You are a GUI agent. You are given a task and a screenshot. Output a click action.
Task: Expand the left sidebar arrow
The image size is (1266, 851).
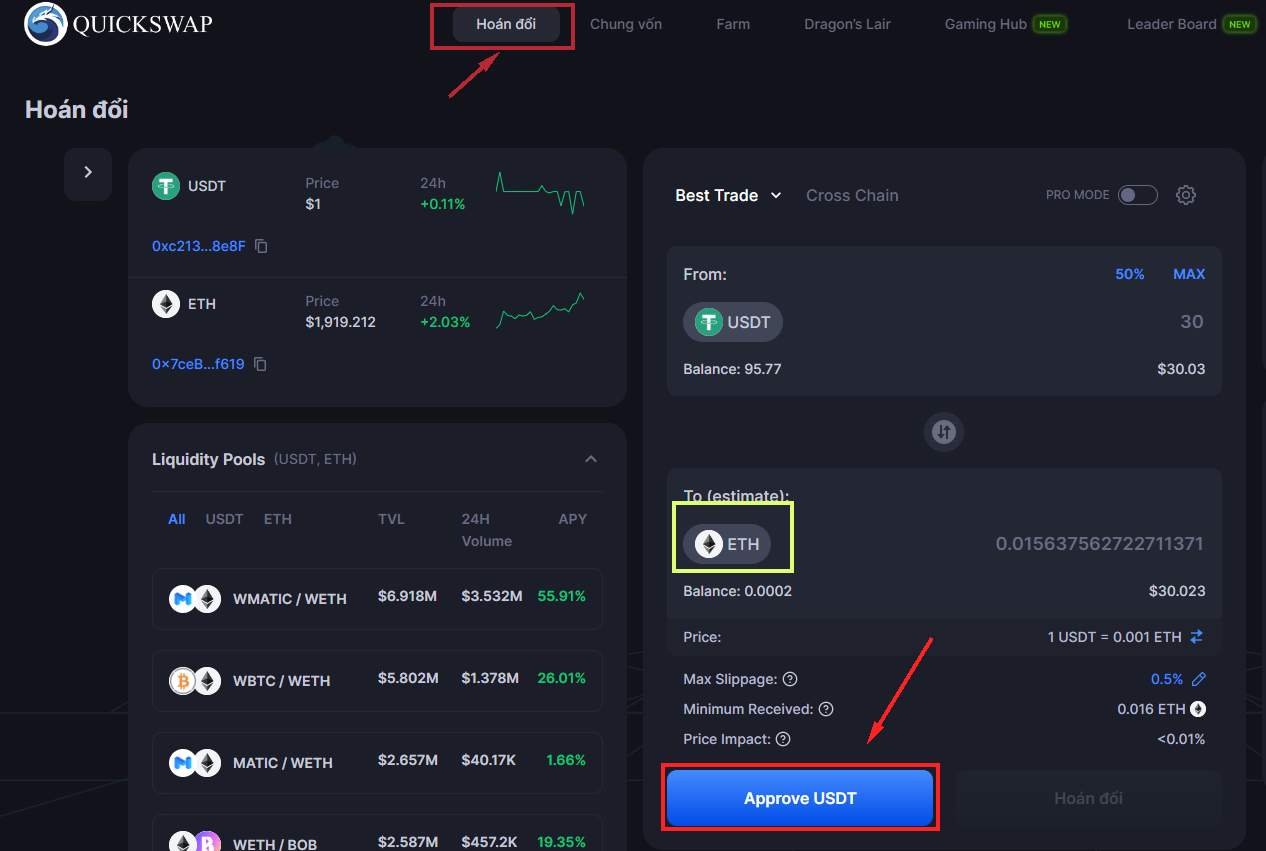click(87, 173)
